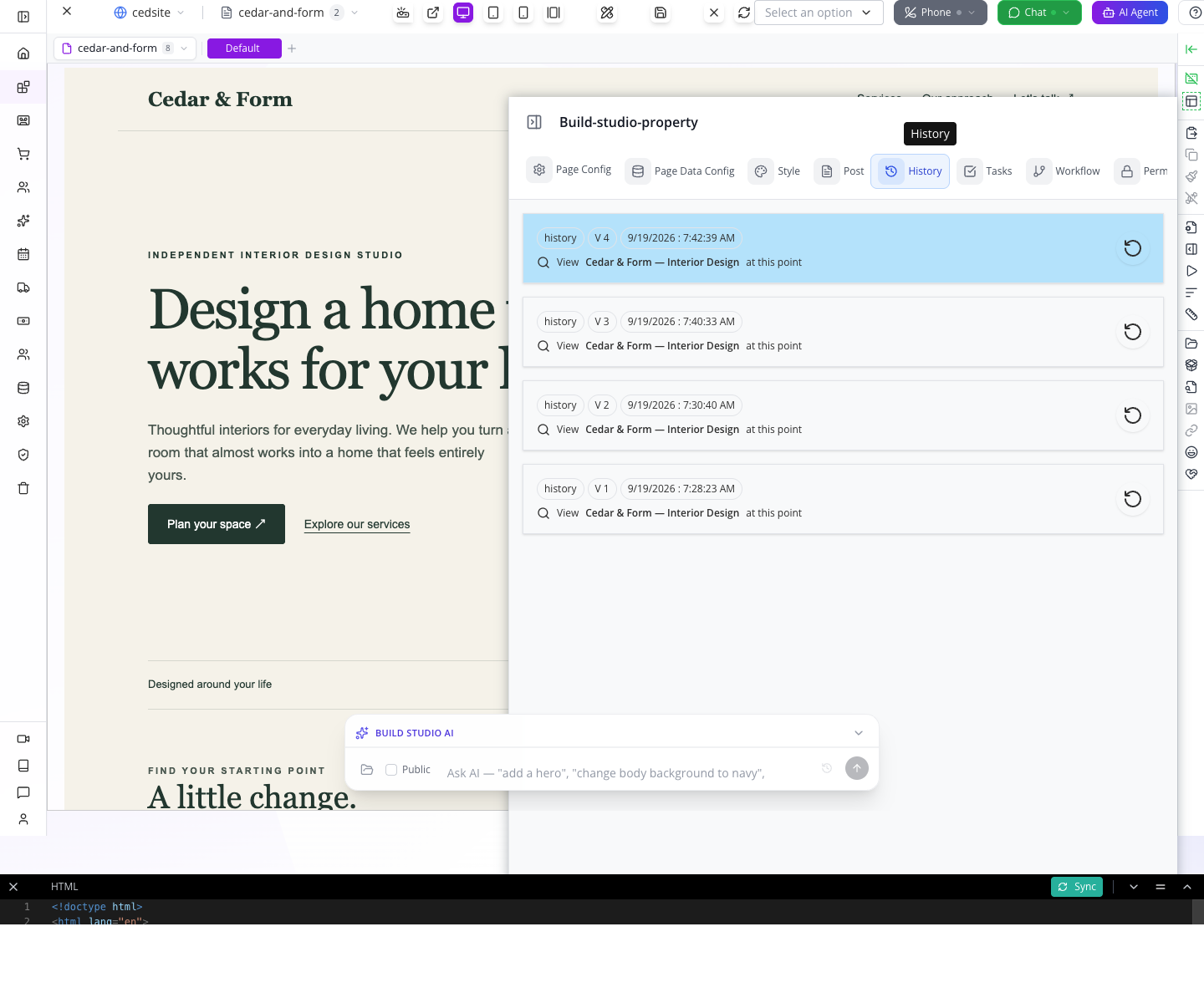This screenshot has width=1204, height=1003.
Task: Follow the Explore our services link
Action: pos(357,524)
